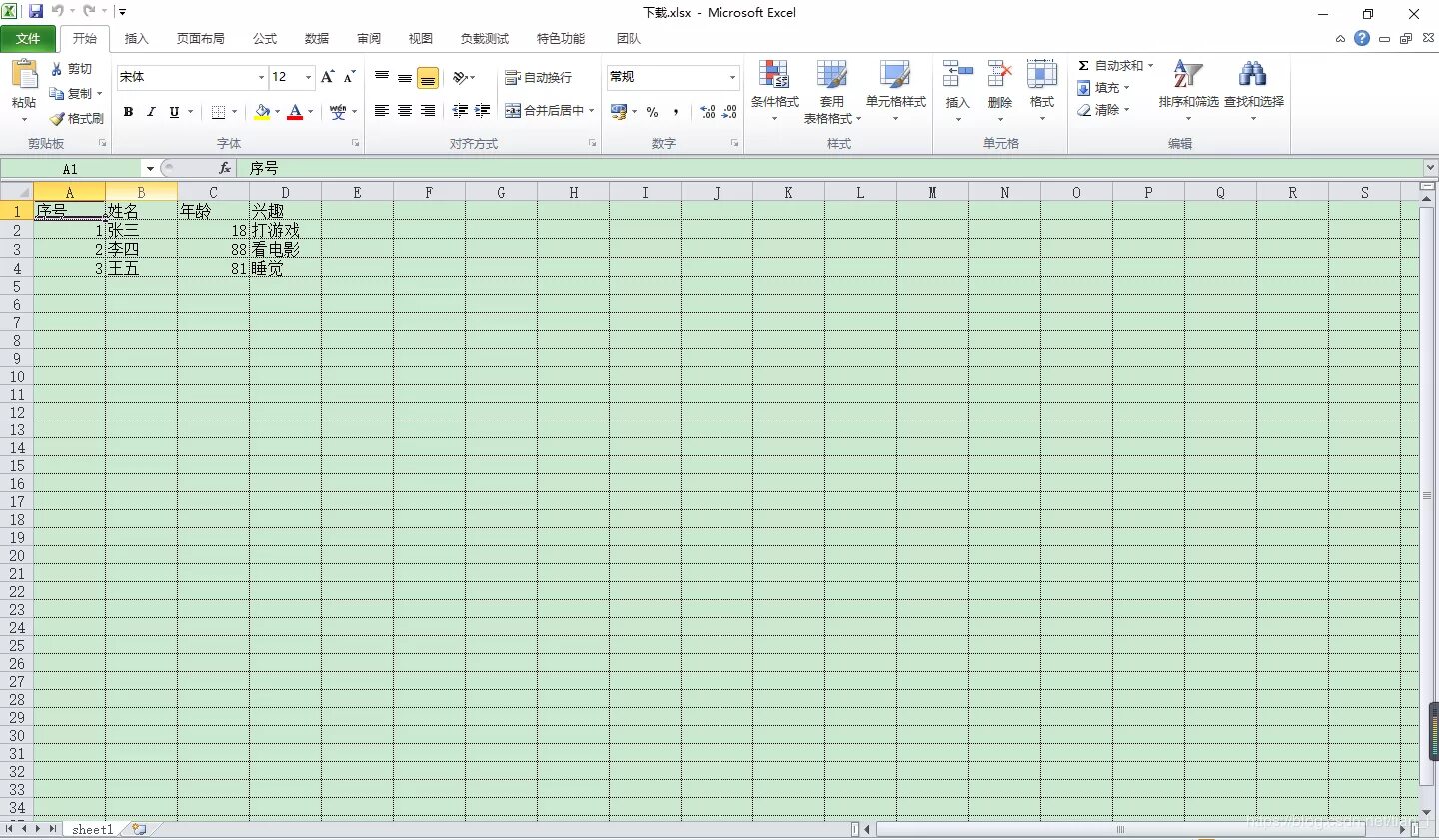The width and height of the screenshot is (1439, 840).
Task: Toggle underline formatting with U
Action: (x=174, y=112)
